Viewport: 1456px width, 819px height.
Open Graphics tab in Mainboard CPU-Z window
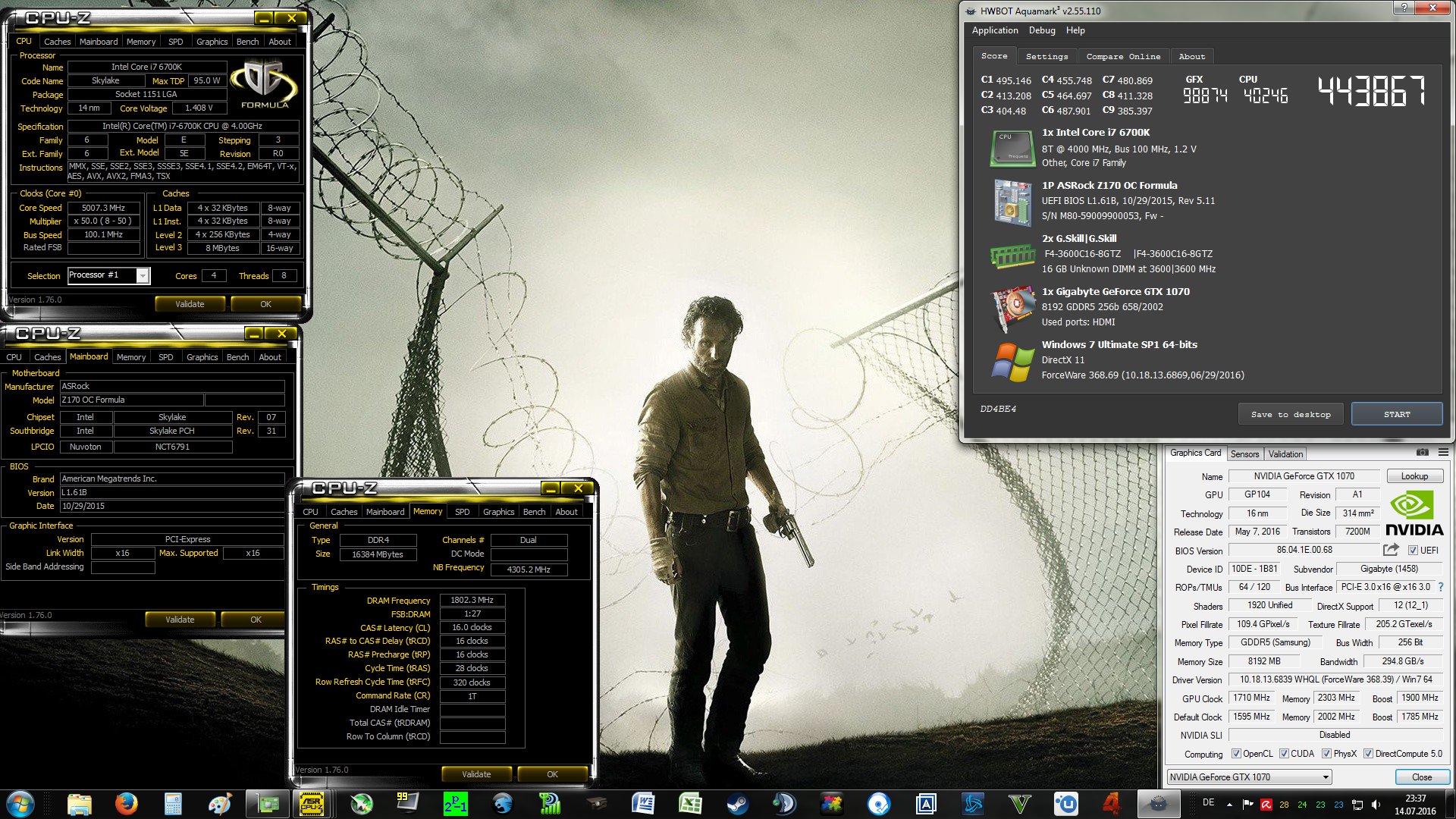point(202,357)
